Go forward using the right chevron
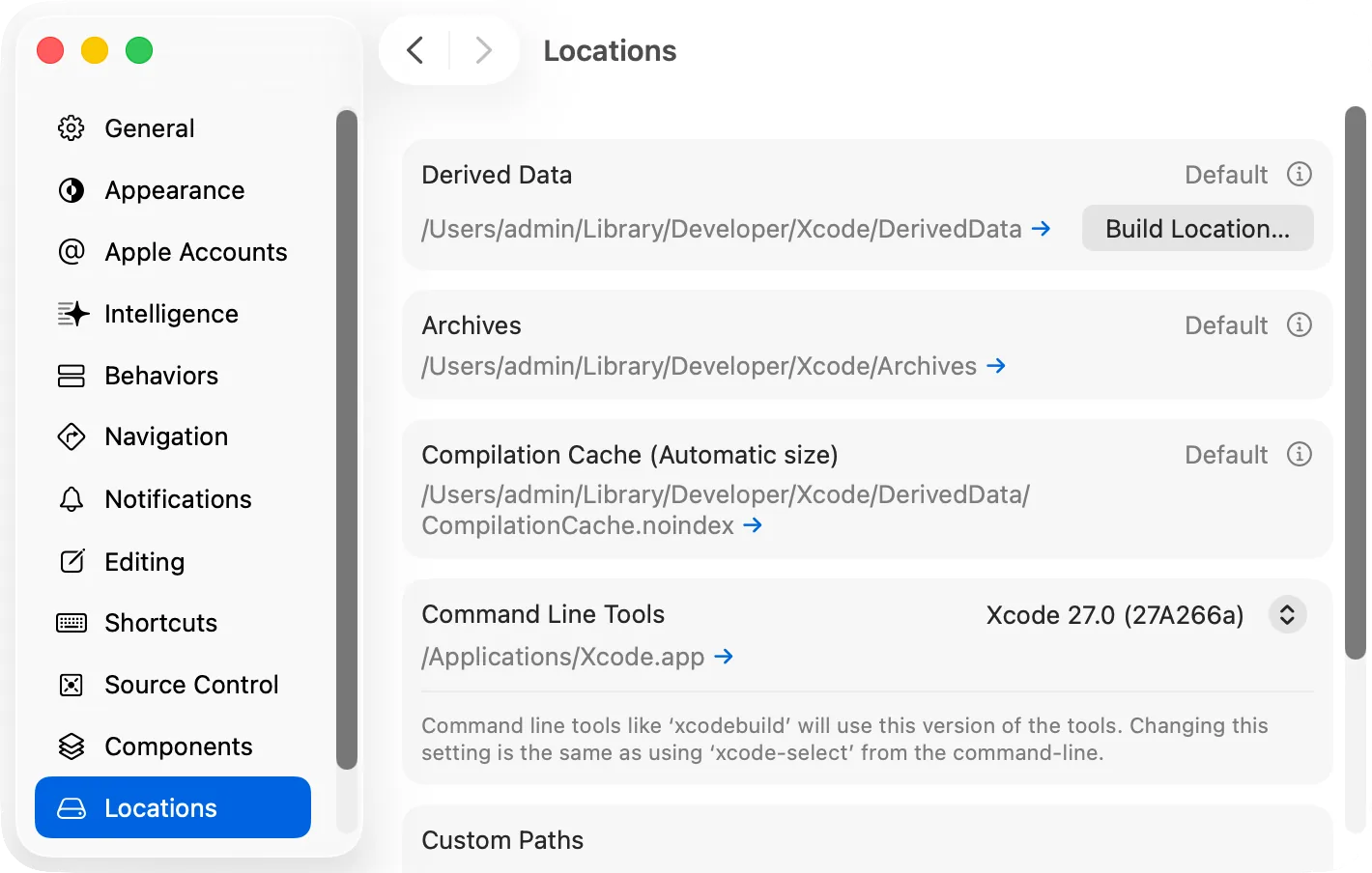The image size is (1372, 873). [x=484, y=50]
